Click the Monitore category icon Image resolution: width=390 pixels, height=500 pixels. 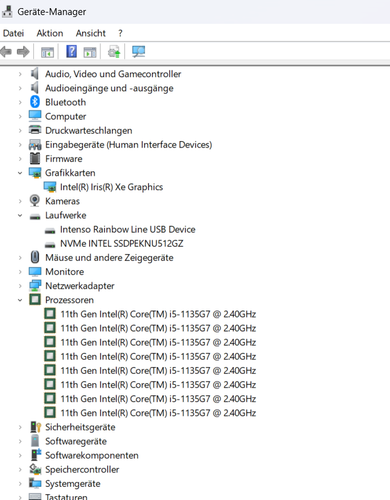coord(35,271)
